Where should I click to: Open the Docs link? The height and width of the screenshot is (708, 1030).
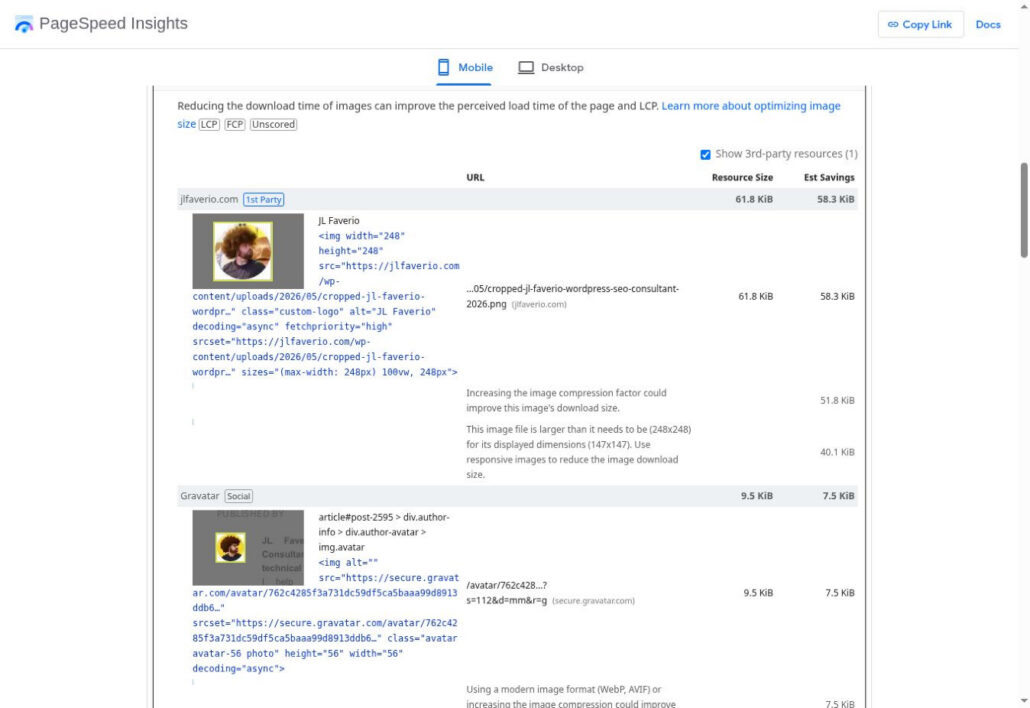[987, 24]
